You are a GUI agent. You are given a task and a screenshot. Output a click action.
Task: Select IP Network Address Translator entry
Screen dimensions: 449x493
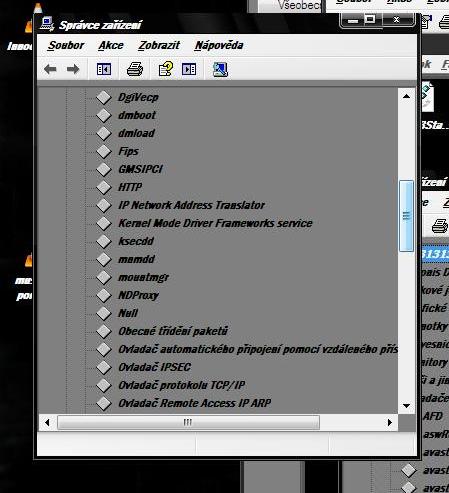coord(192,205)
